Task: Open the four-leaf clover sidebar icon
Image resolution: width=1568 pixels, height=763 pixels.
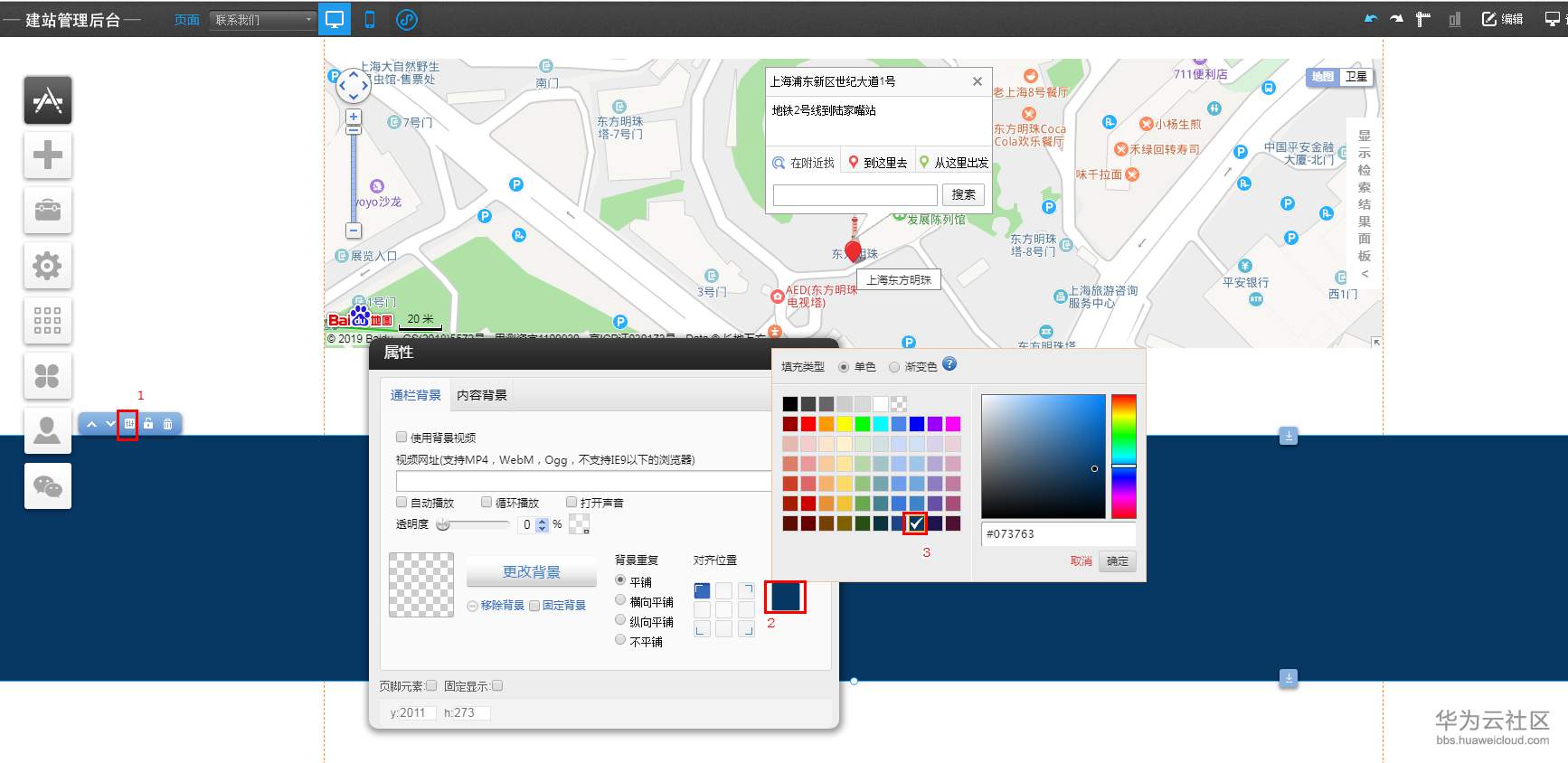Action: pyautogui.click(x=48, y=376)
